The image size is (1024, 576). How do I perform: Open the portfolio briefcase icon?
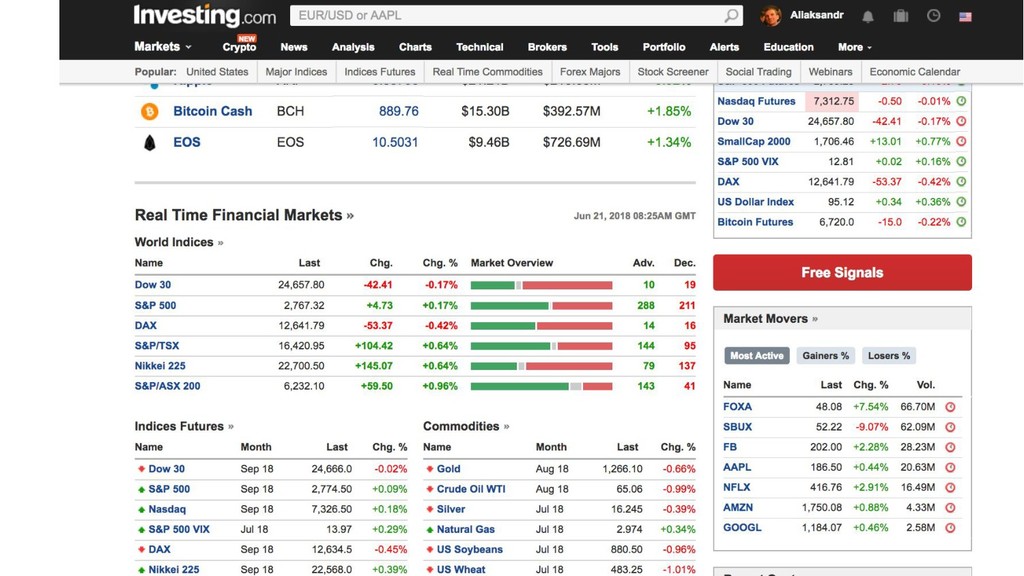(x=901, y=16)
